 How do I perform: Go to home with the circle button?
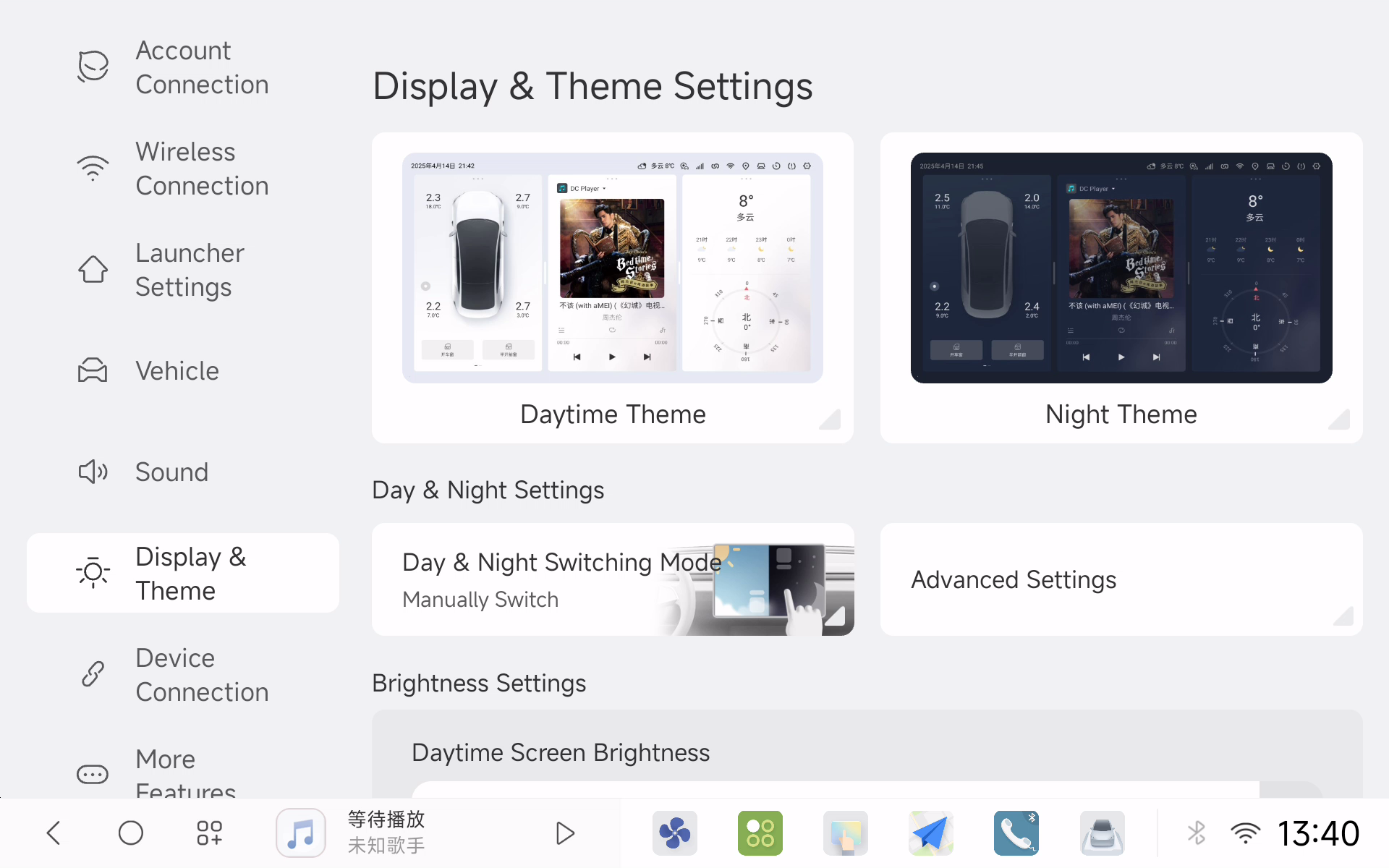[x=131, y=833]
